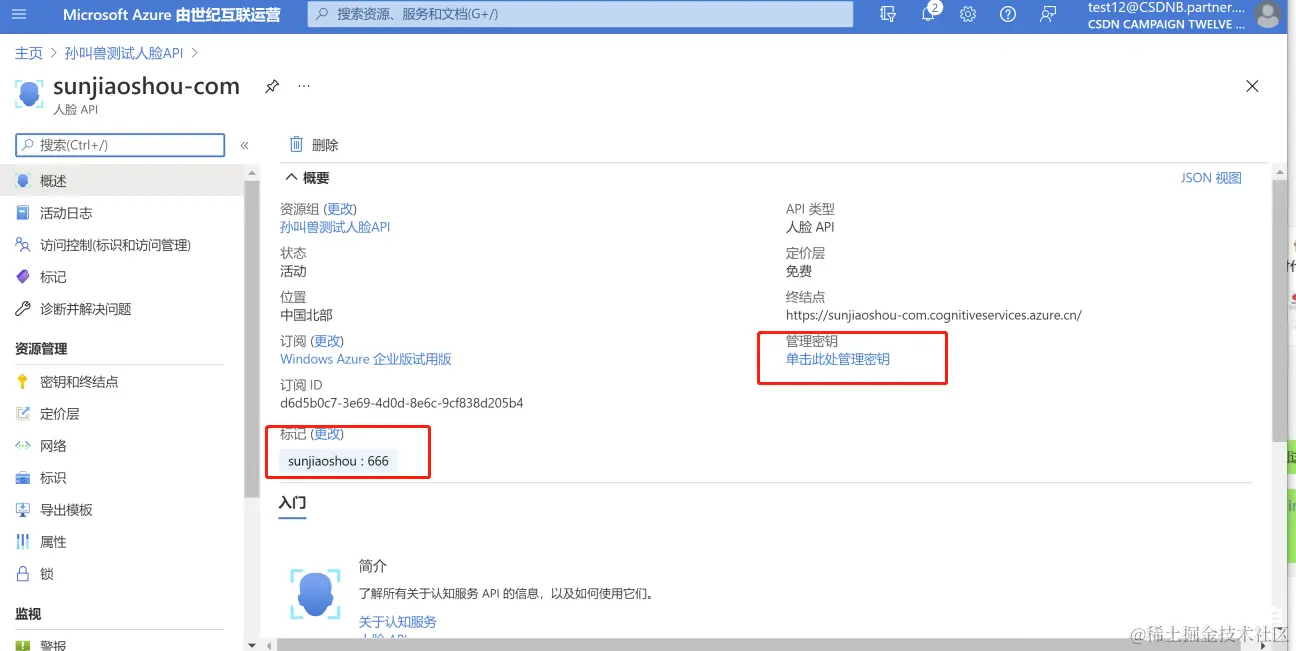Close the sunjiaoshou-com resource blade
This screenshot has height=651, width=1296.
point(1252,87)
